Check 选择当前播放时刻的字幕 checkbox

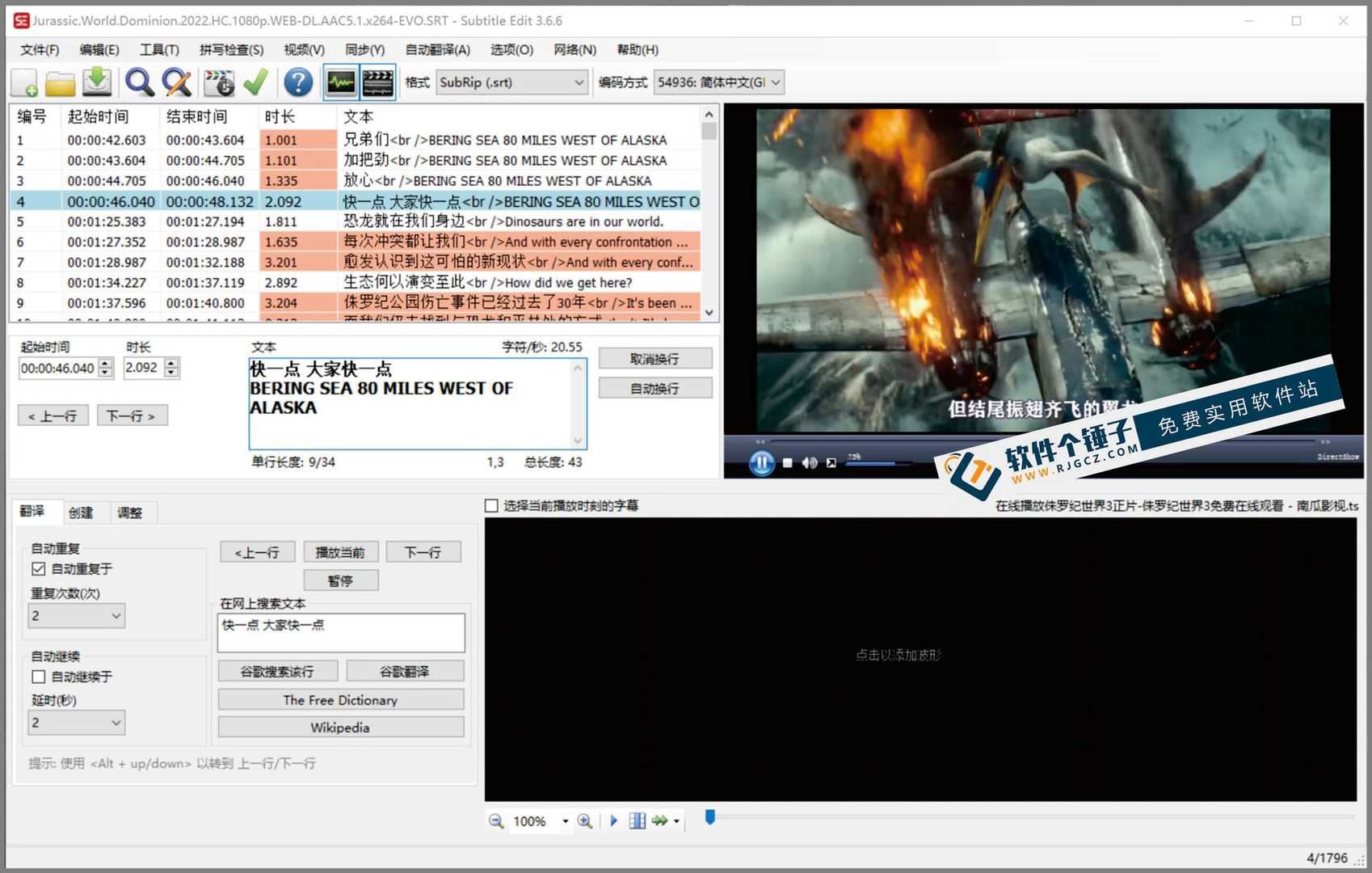491,506
